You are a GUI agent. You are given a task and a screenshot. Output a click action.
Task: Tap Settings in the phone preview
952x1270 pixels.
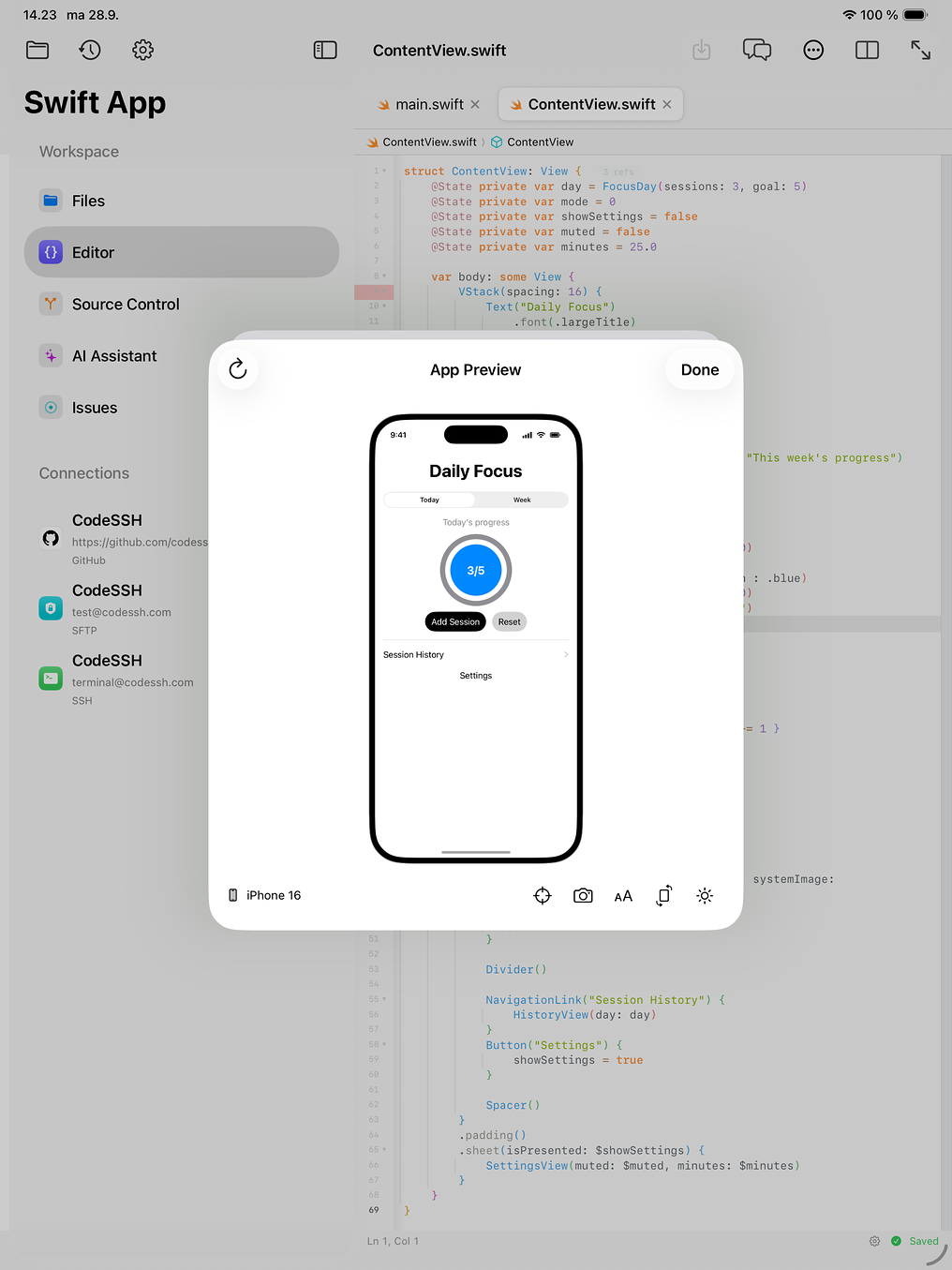pyautogui.click(x=476, y=676)
